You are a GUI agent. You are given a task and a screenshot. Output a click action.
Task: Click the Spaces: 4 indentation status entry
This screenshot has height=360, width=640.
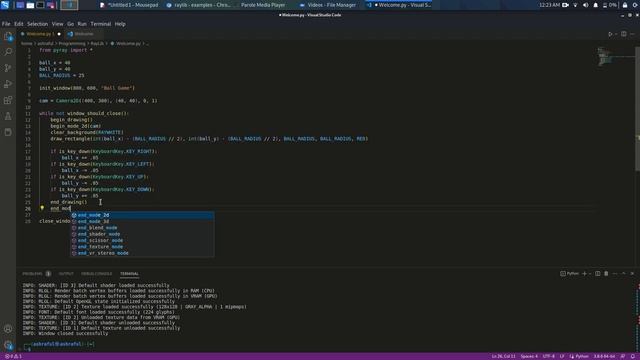click(529, 356)
